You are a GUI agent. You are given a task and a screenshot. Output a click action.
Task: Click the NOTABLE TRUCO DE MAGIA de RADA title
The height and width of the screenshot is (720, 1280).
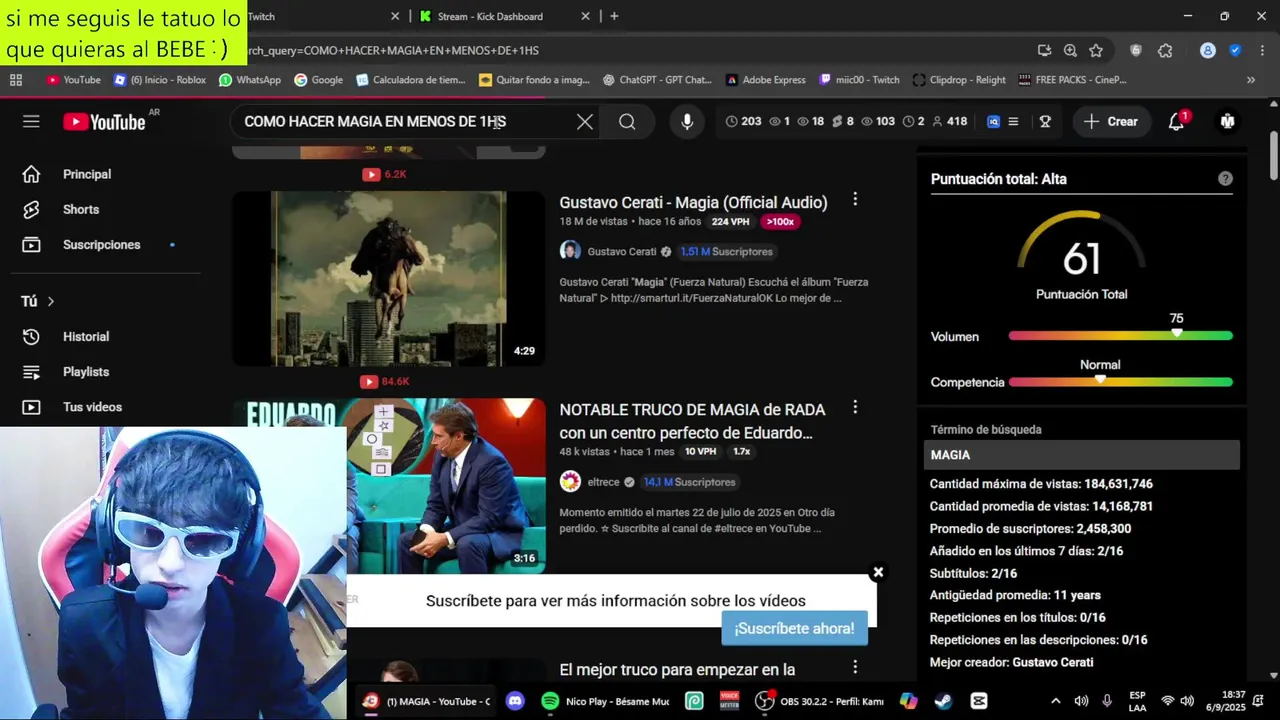click(692, 421)
